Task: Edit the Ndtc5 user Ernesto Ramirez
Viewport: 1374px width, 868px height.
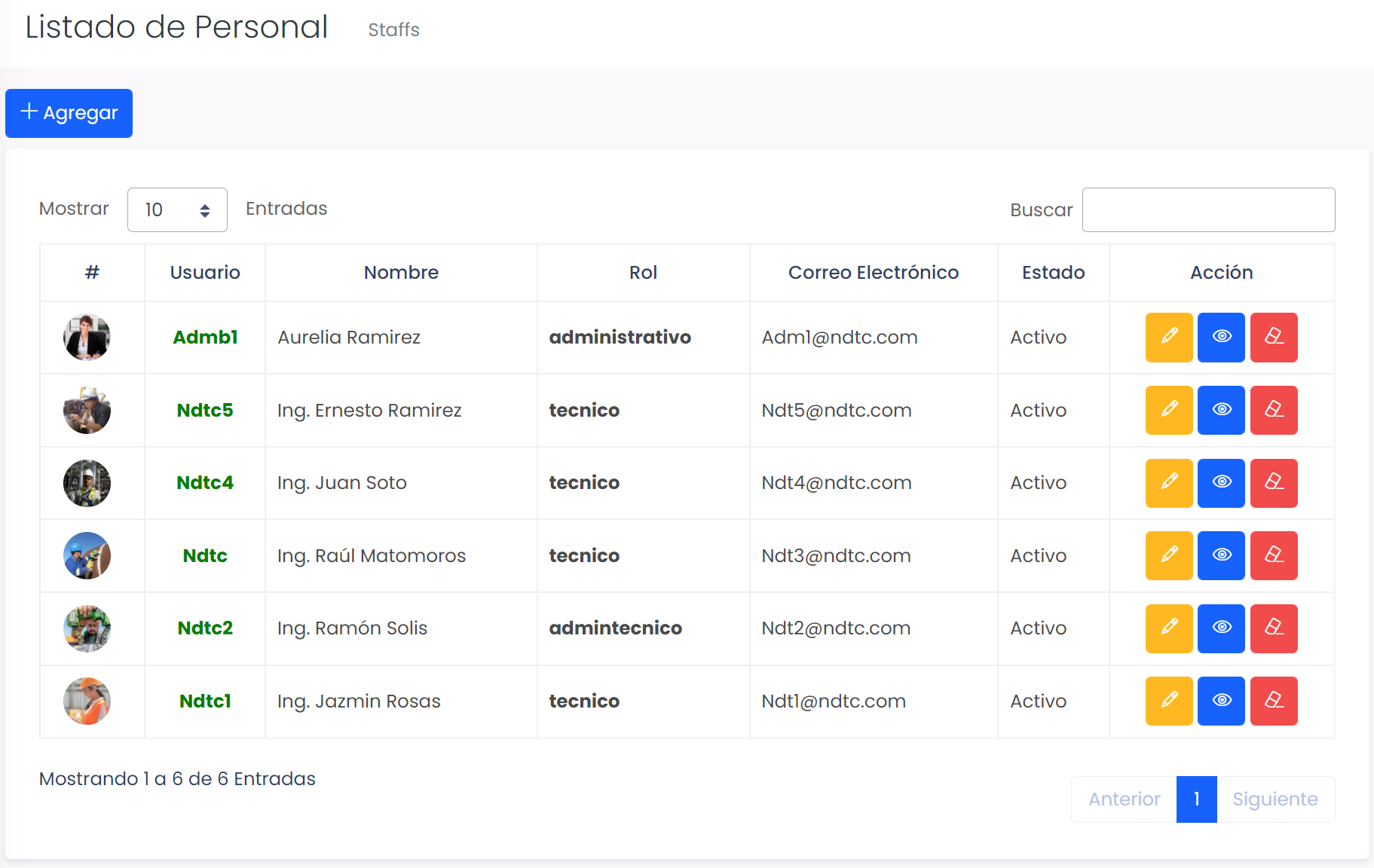Action: 1168,410
